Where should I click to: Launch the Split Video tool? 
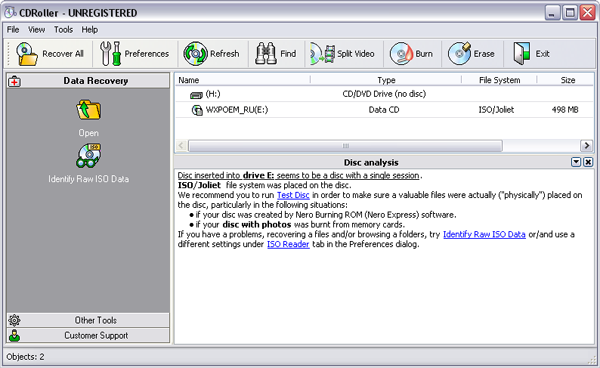point(342,54)
